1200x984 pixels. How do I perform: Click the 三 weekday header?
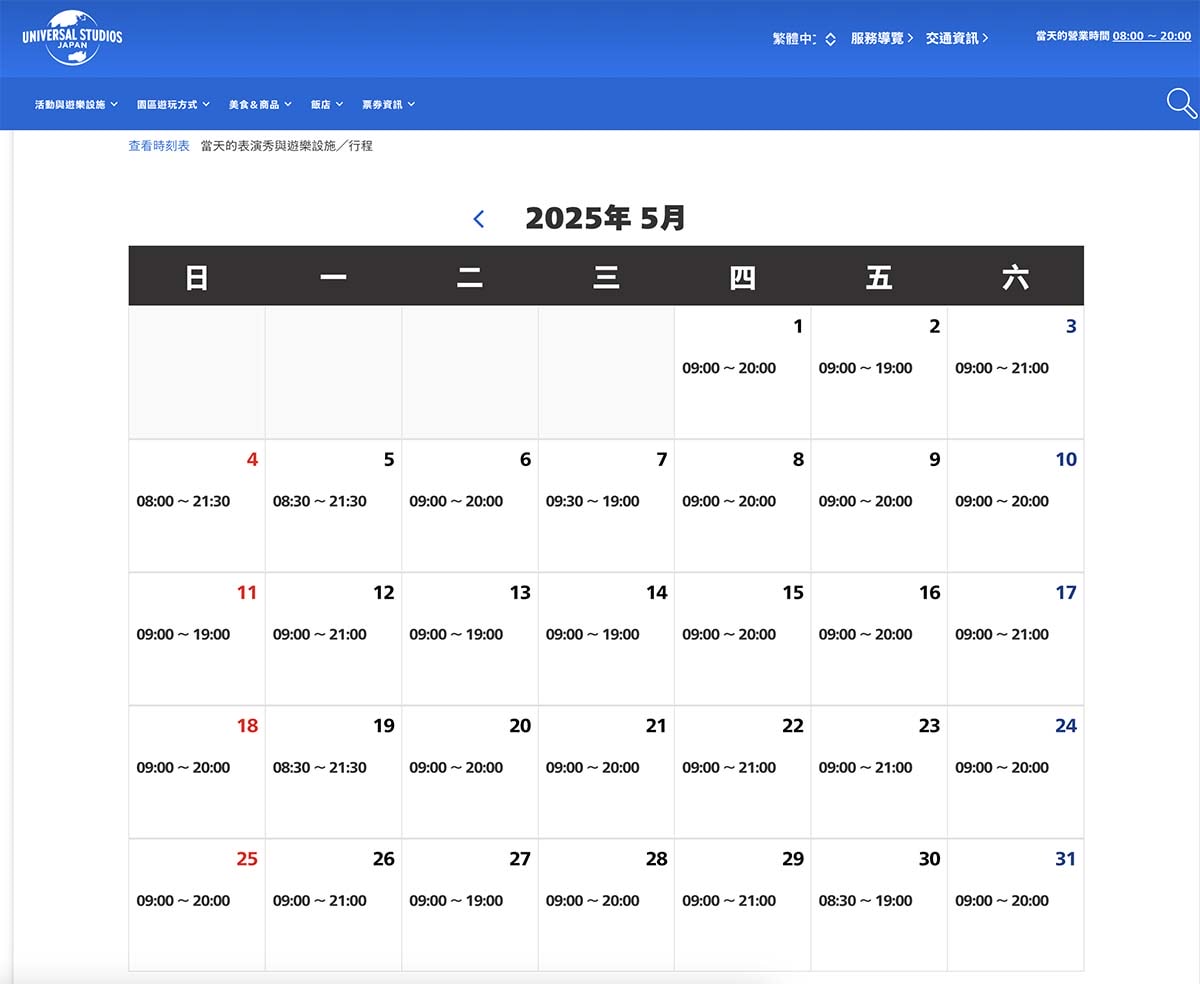[x=606, y=277]
